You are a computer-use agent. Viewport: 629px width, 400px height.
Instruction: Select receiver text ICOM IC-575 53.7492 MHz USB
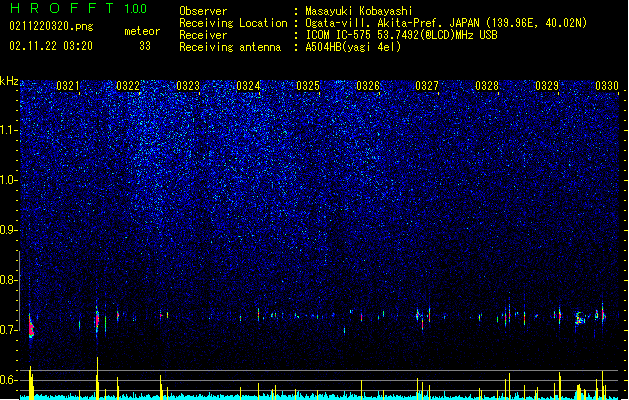click(401, 35)
